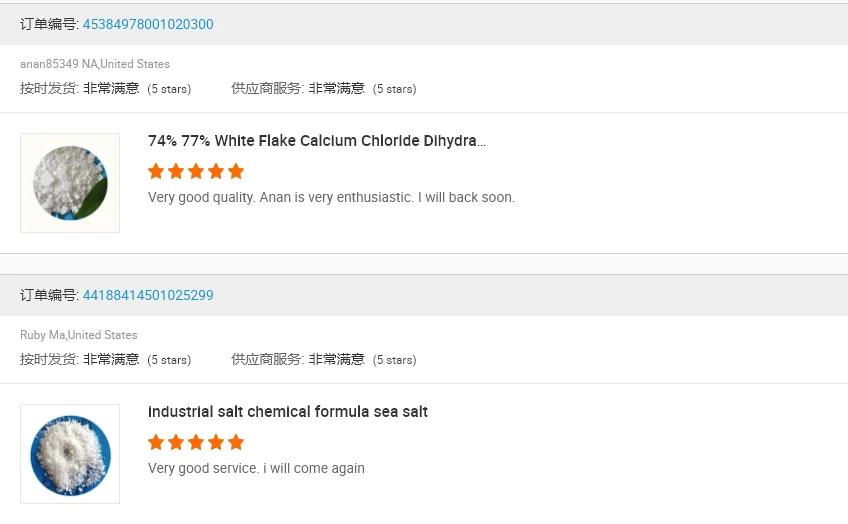848x524 pixels.
Task: Click reviewer name Ruby Ma
Action: click(x=42, y=335)
